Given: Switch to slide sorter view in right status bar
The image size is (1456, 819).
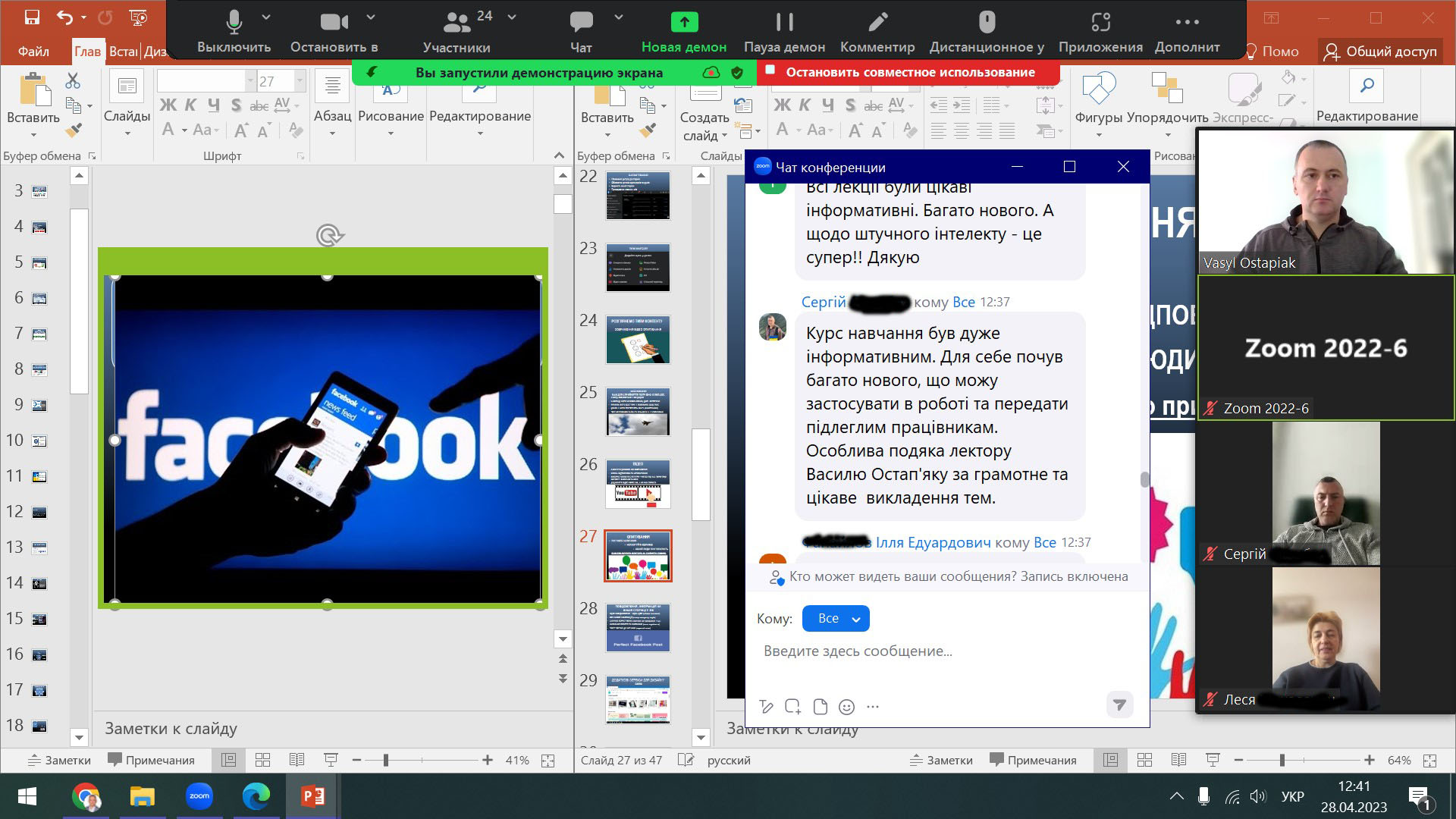Looking at the screenshot, I should coord(1144,760).
